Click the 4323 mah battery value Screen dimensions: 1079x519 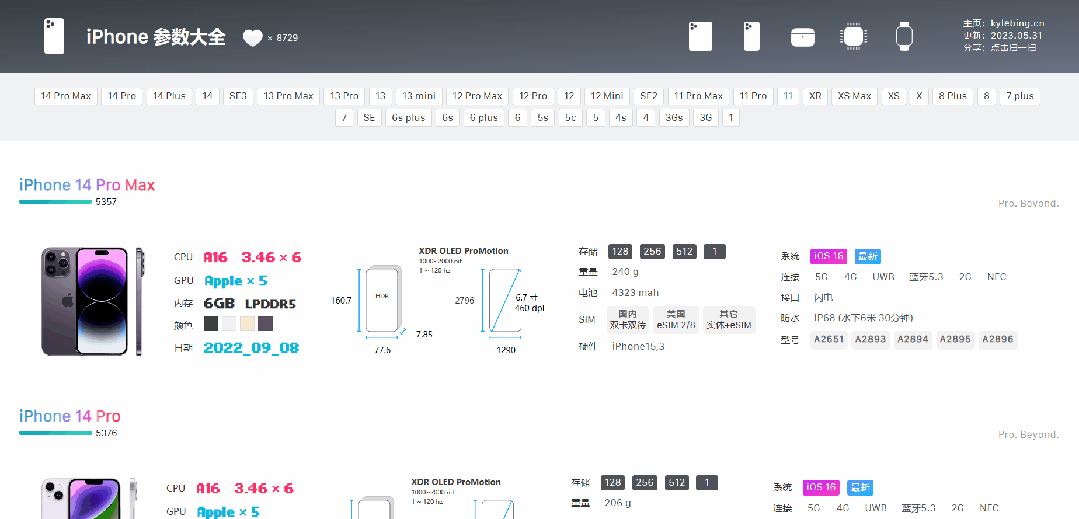(635, 293)
